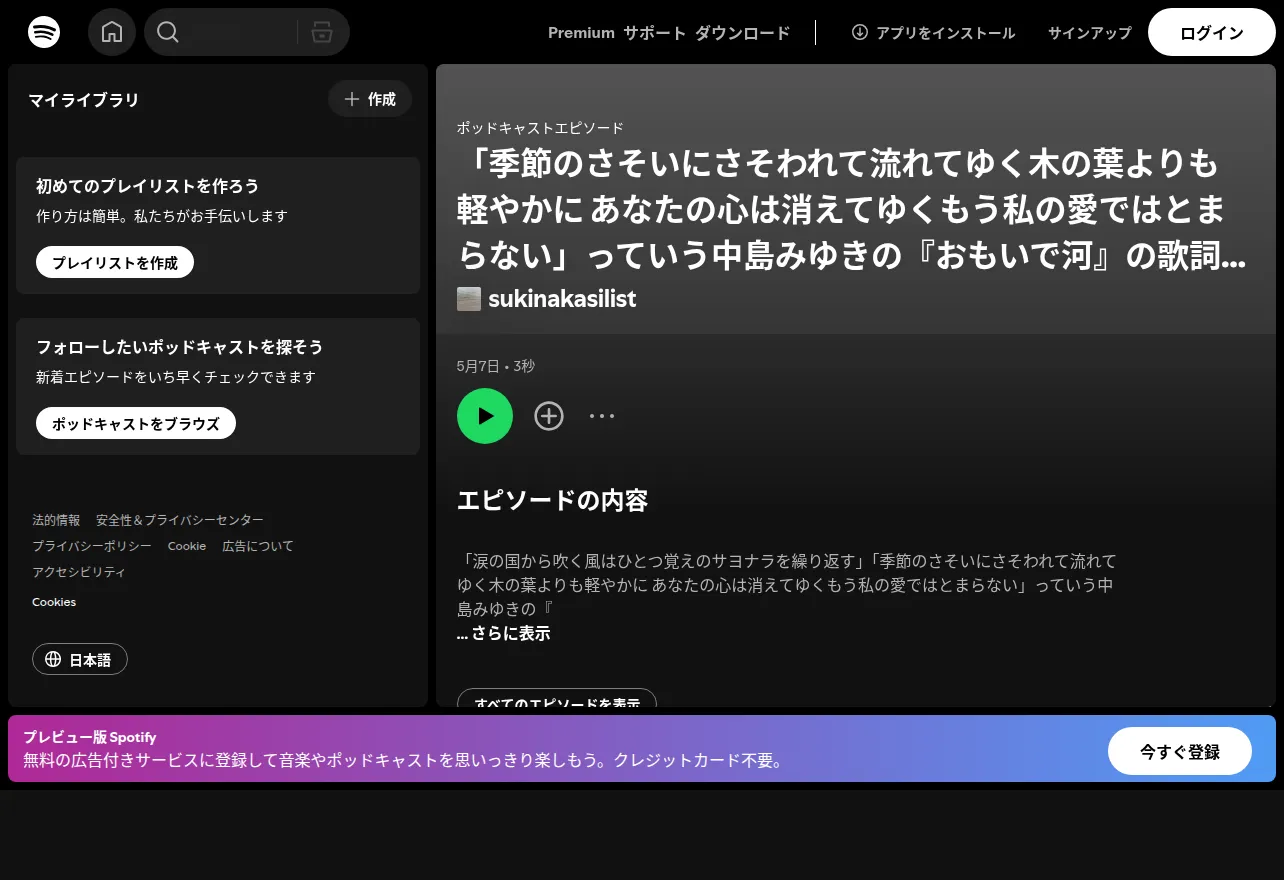1284x880 pixels.
Task: Open the サポート link
Action: 655,33
